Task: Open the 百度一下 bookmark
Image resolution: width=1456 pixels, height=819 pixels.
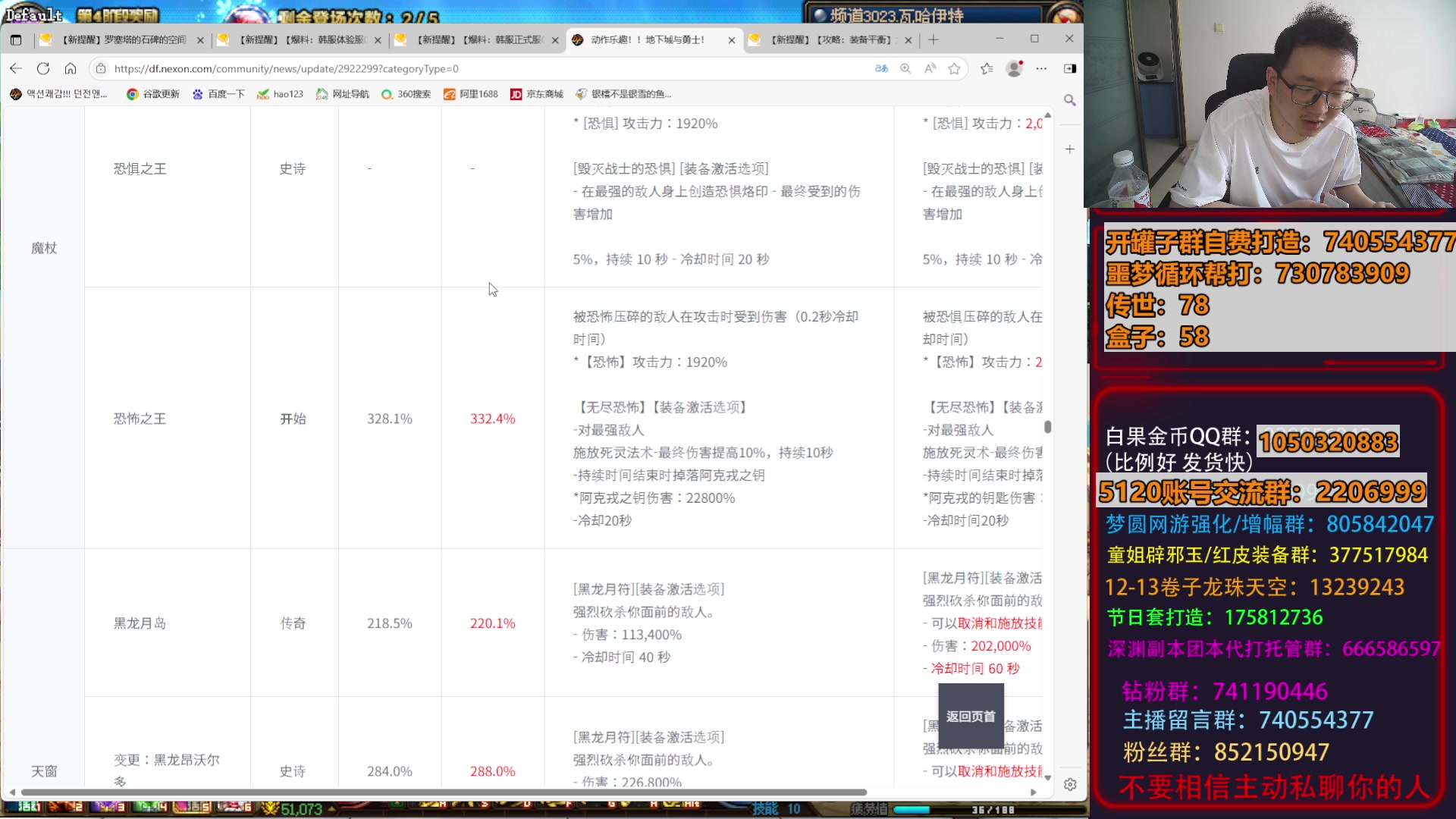Action: coord(218,94)
